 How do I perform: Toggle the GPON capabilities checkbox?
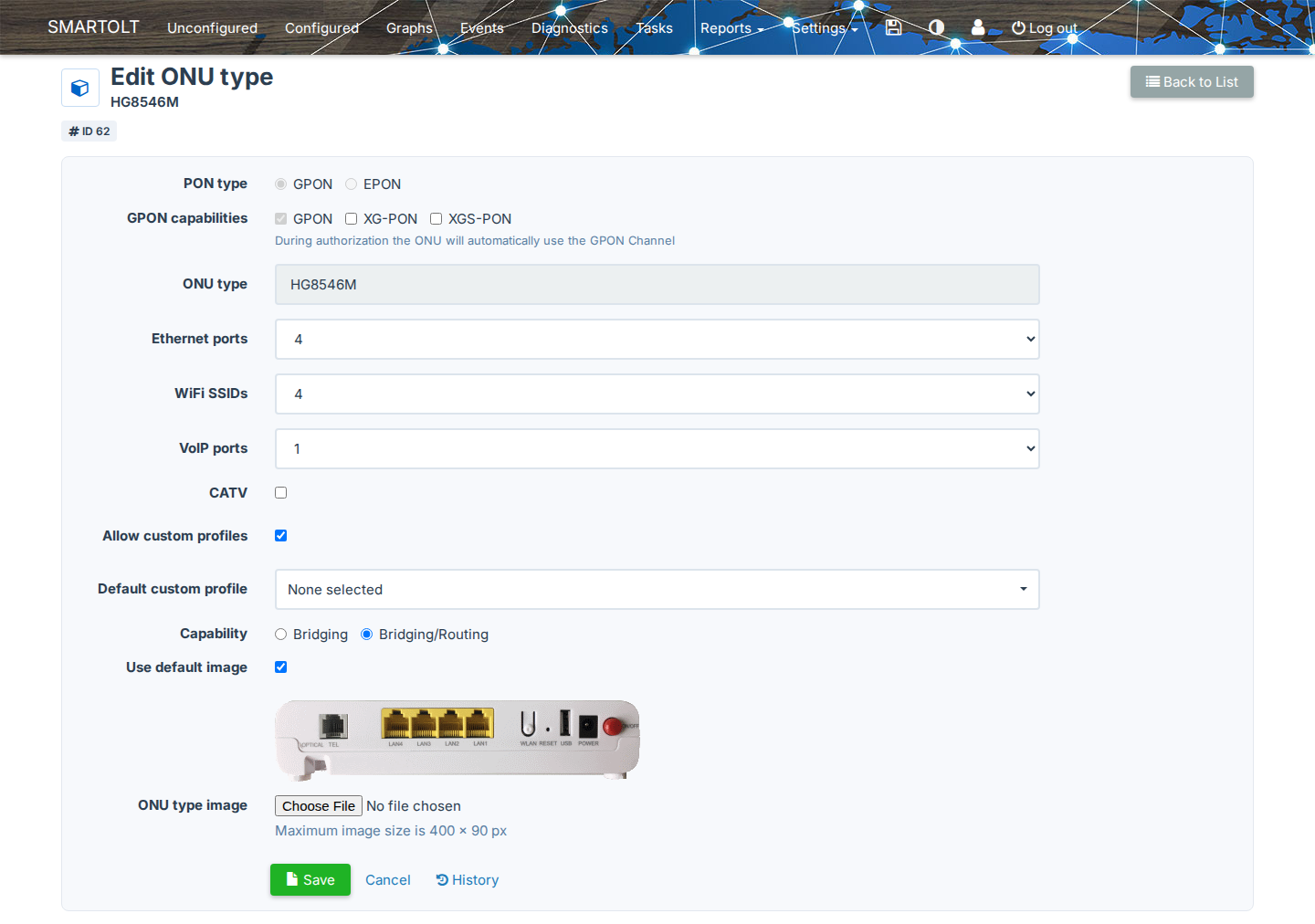point(281,219)
